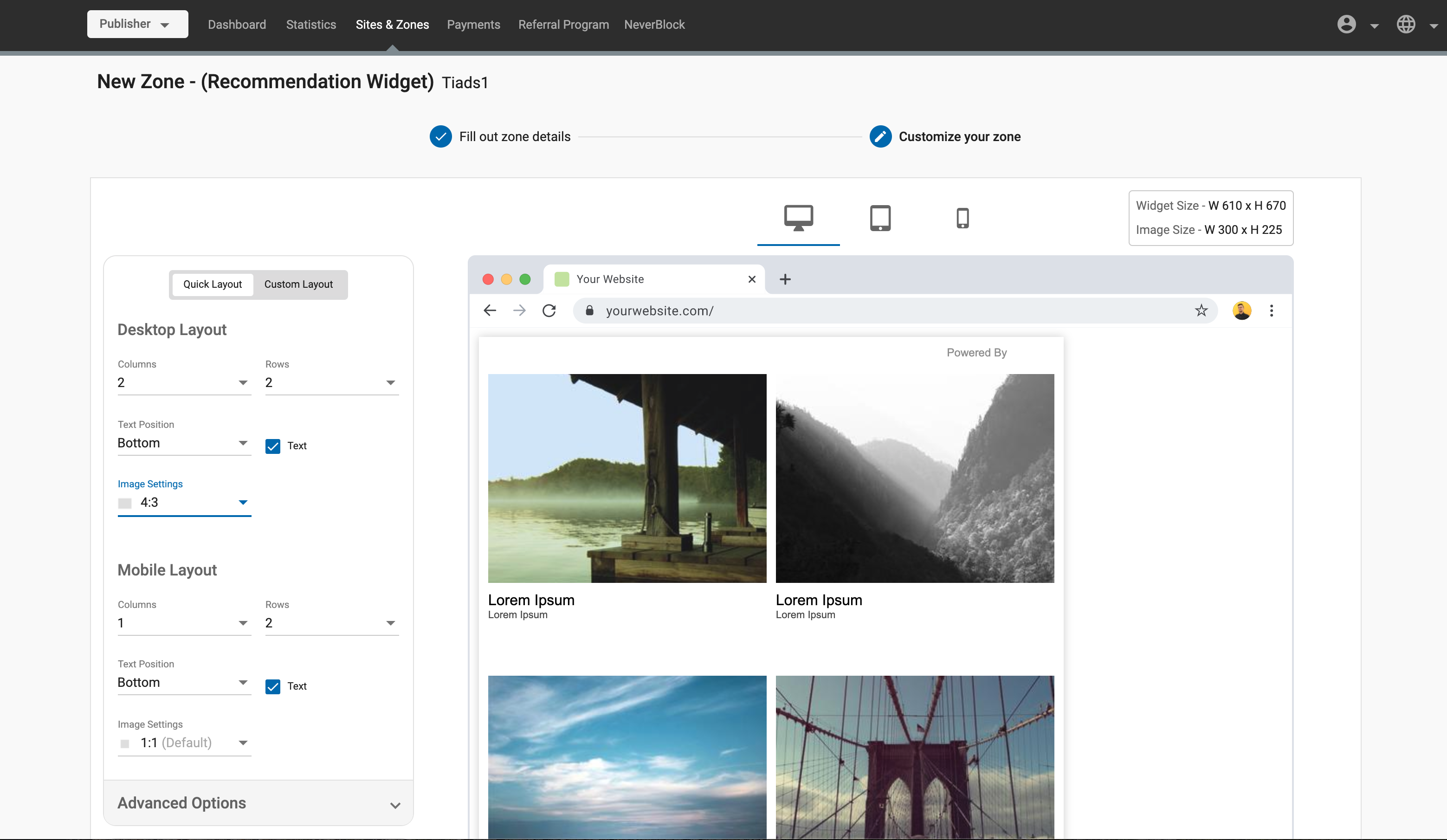
Task: Click the browser reload icon
Action: (x=549, y=310)
